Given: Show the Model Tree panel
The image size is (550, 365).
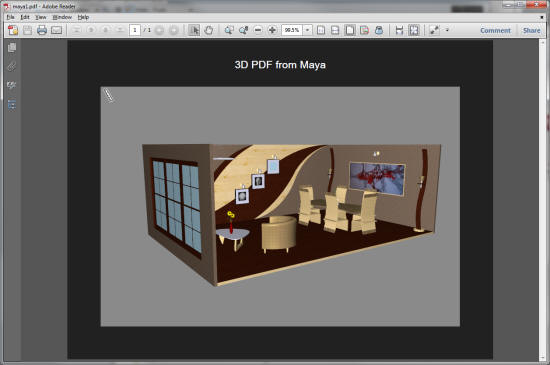Looking at the screenshot, I should pyautogui.click(x=12, y=104).
